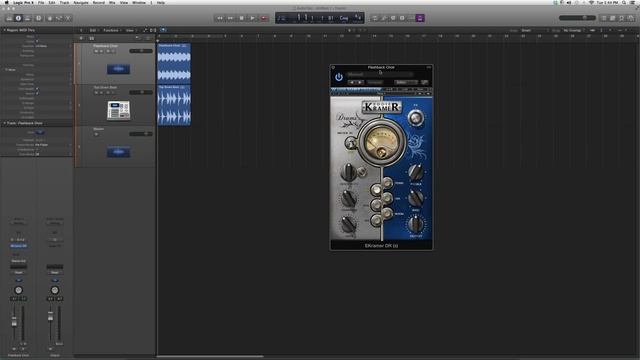
Task: Adjust Flashback Choir track volume slider
Action: pyautogui.click(x=141, y=51)
